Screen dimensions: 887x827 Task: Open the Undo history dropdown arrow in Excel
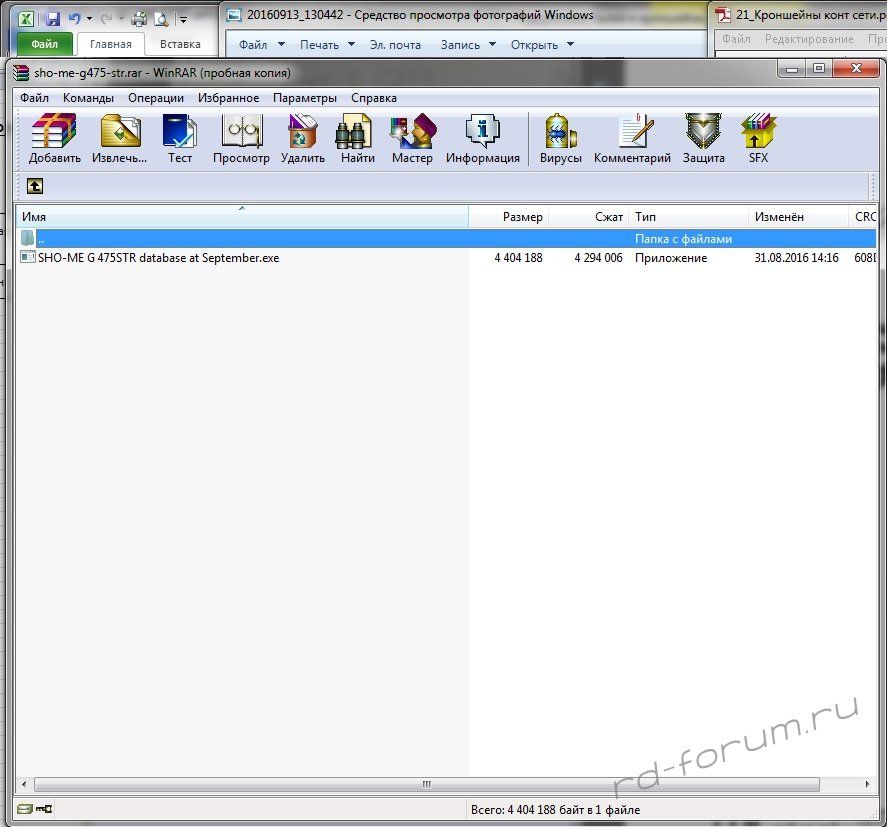pyautogui.click(x=89, y=19)
